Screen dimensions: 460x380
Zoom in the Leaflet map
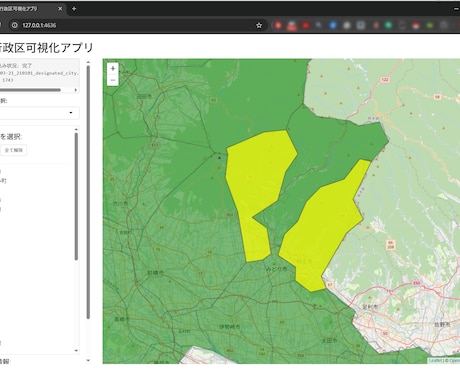click(x=113, y=69)
